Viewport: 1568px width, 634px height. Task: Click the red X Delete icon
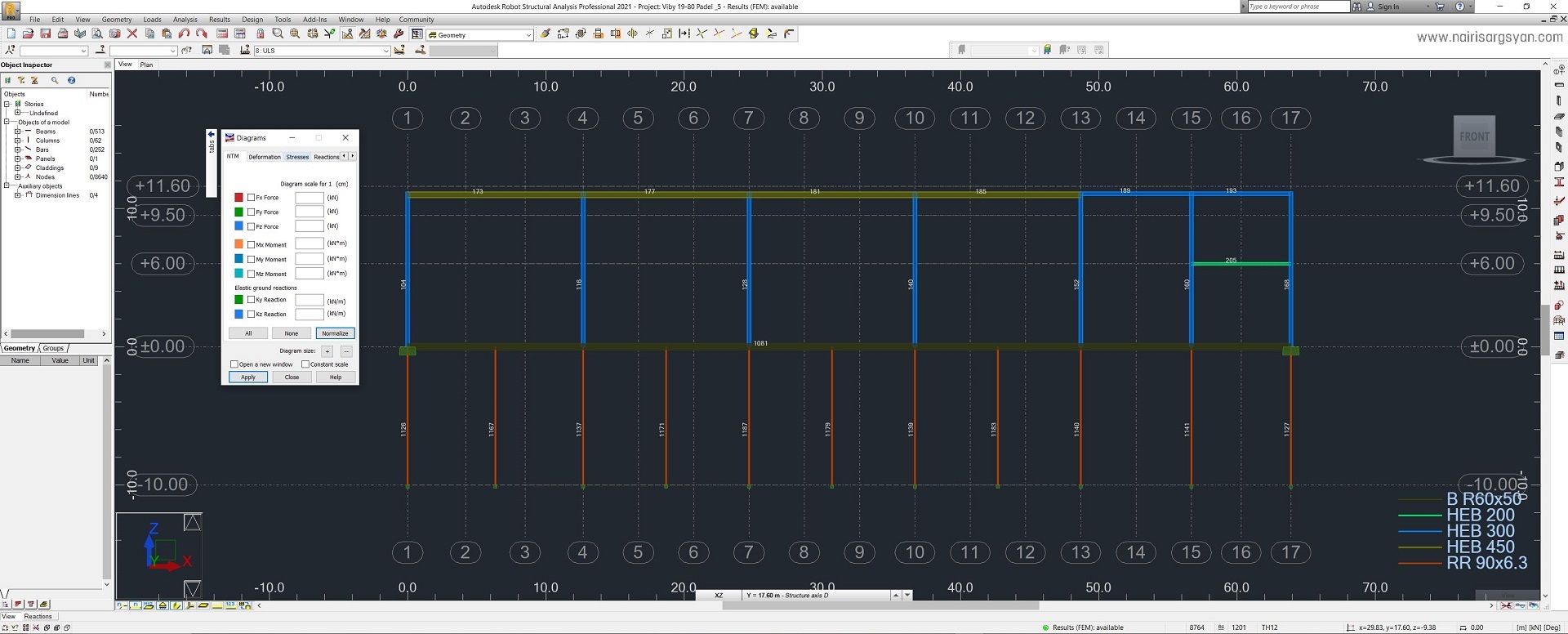coord(132,34)
